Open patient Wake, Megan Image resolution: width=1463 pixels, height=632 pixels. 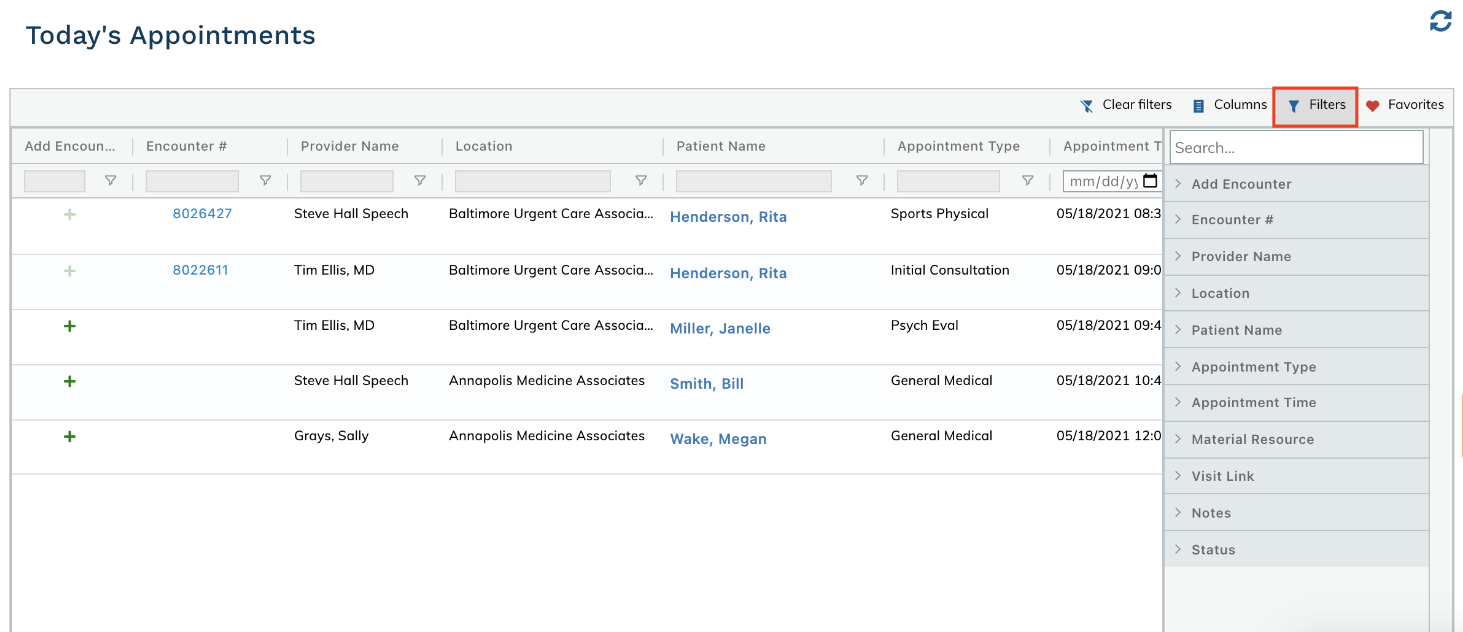[718, 439]
